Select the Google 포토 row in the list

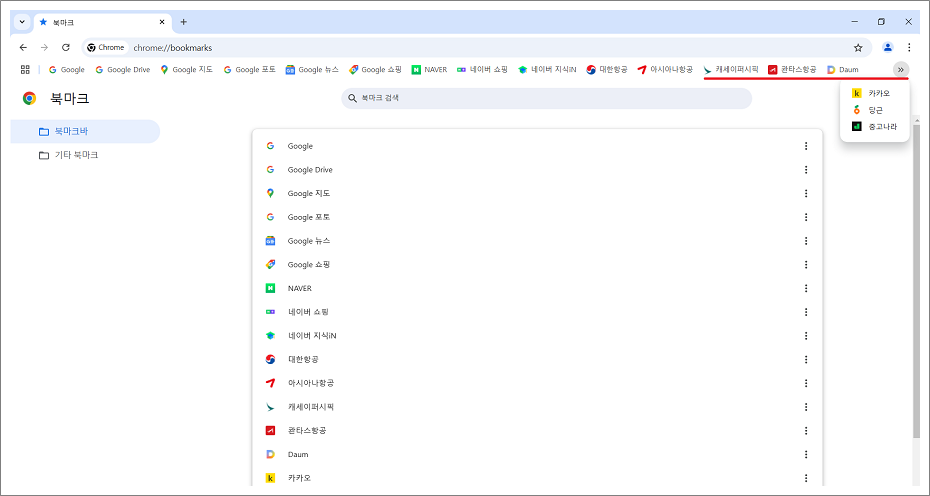537,217
